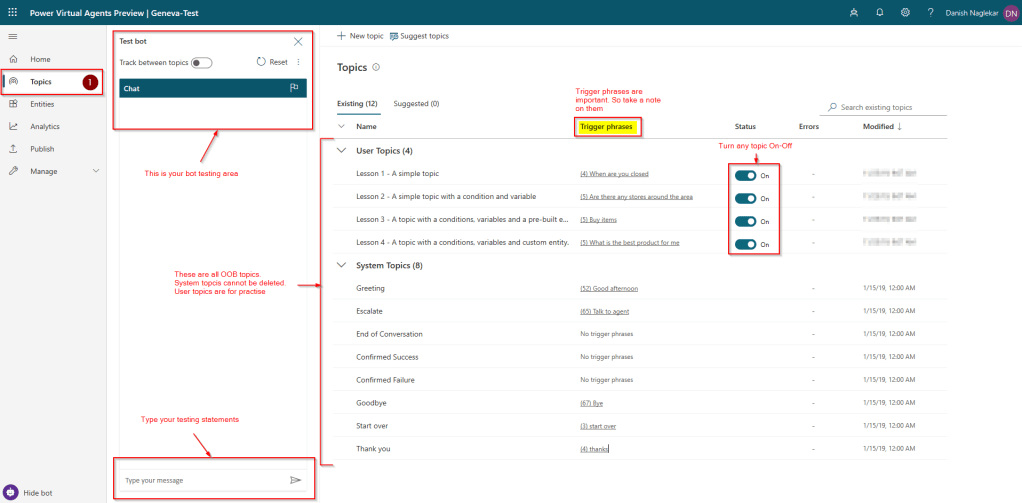Turn off Lesson 1 topic status toggle
1022x503 pixels.
tap(745, 175)
